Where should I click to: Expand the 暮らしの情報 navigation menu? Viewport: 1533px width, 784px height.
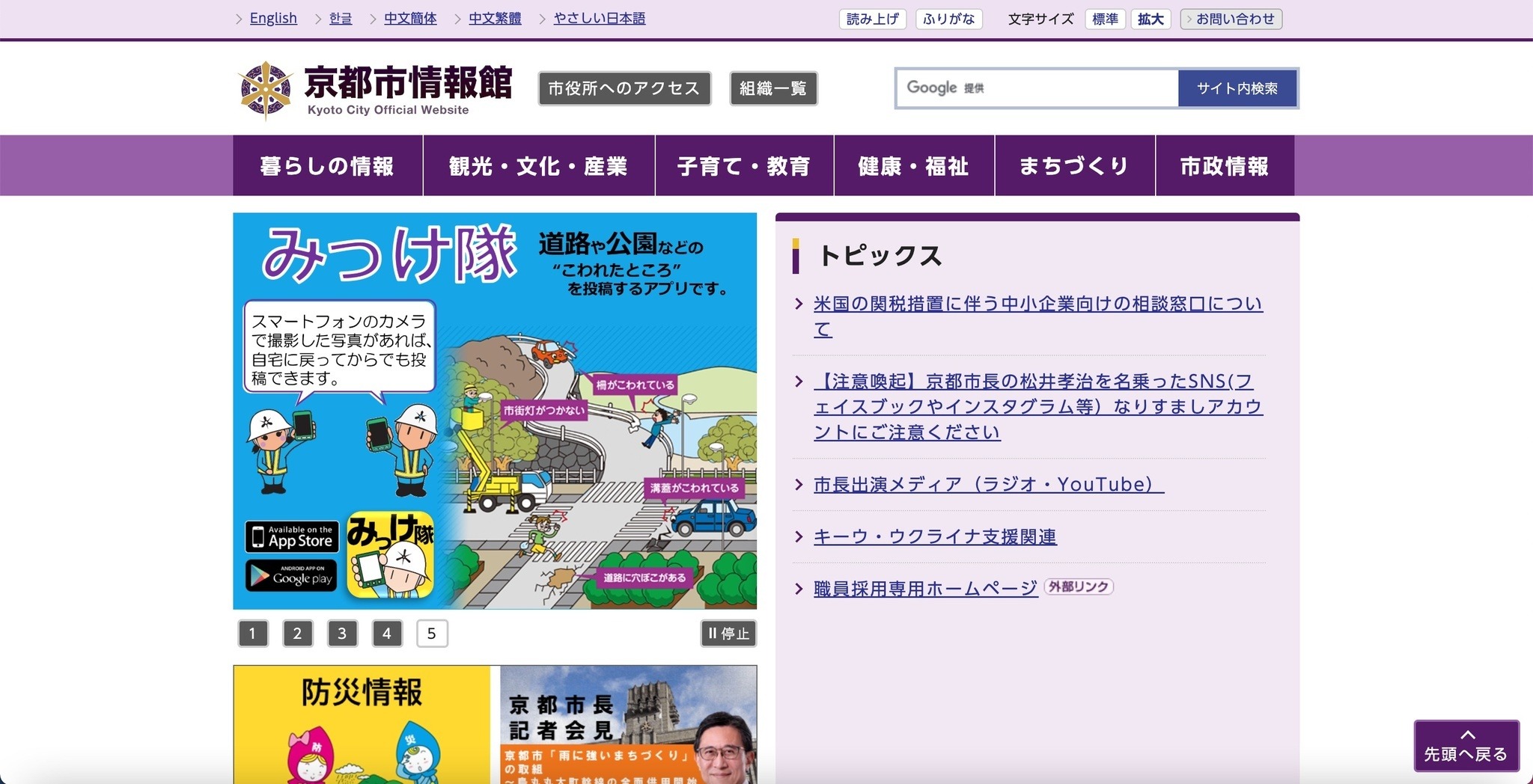(x=328, y=165)
